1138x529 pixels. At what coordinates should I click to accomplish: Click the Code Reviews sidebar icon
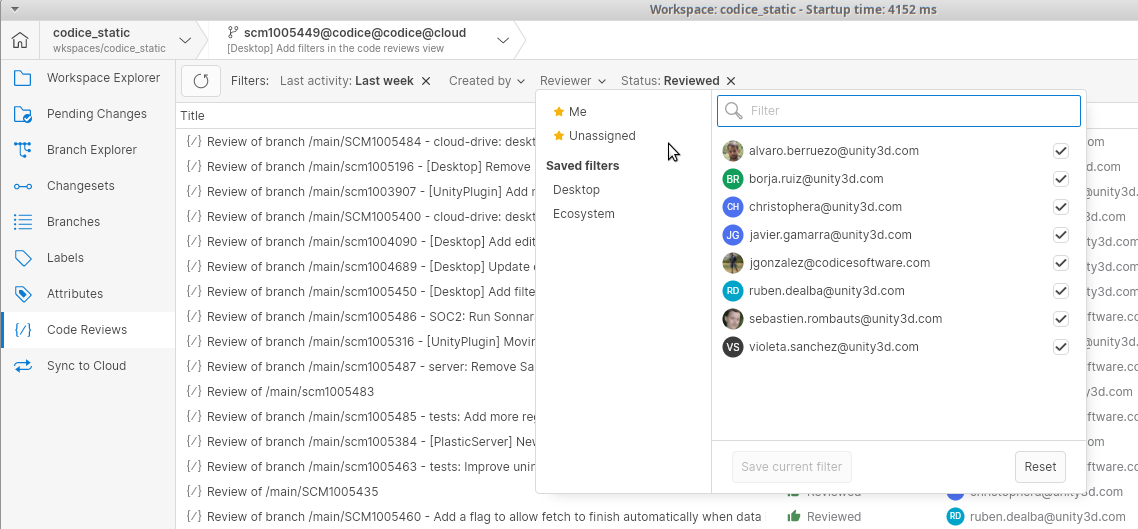[22, 329]
